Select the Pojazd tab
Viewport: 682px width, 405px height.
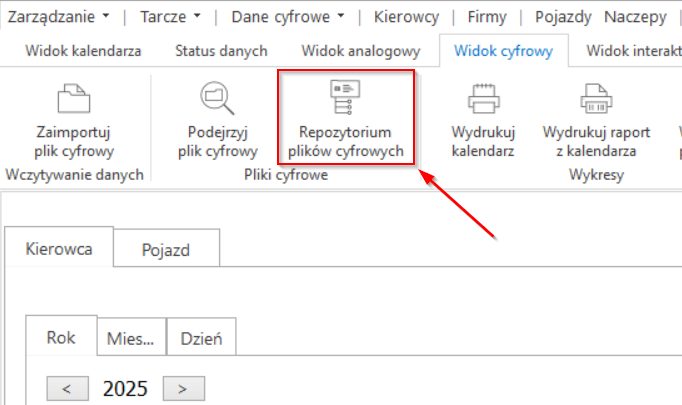[166, 248]
